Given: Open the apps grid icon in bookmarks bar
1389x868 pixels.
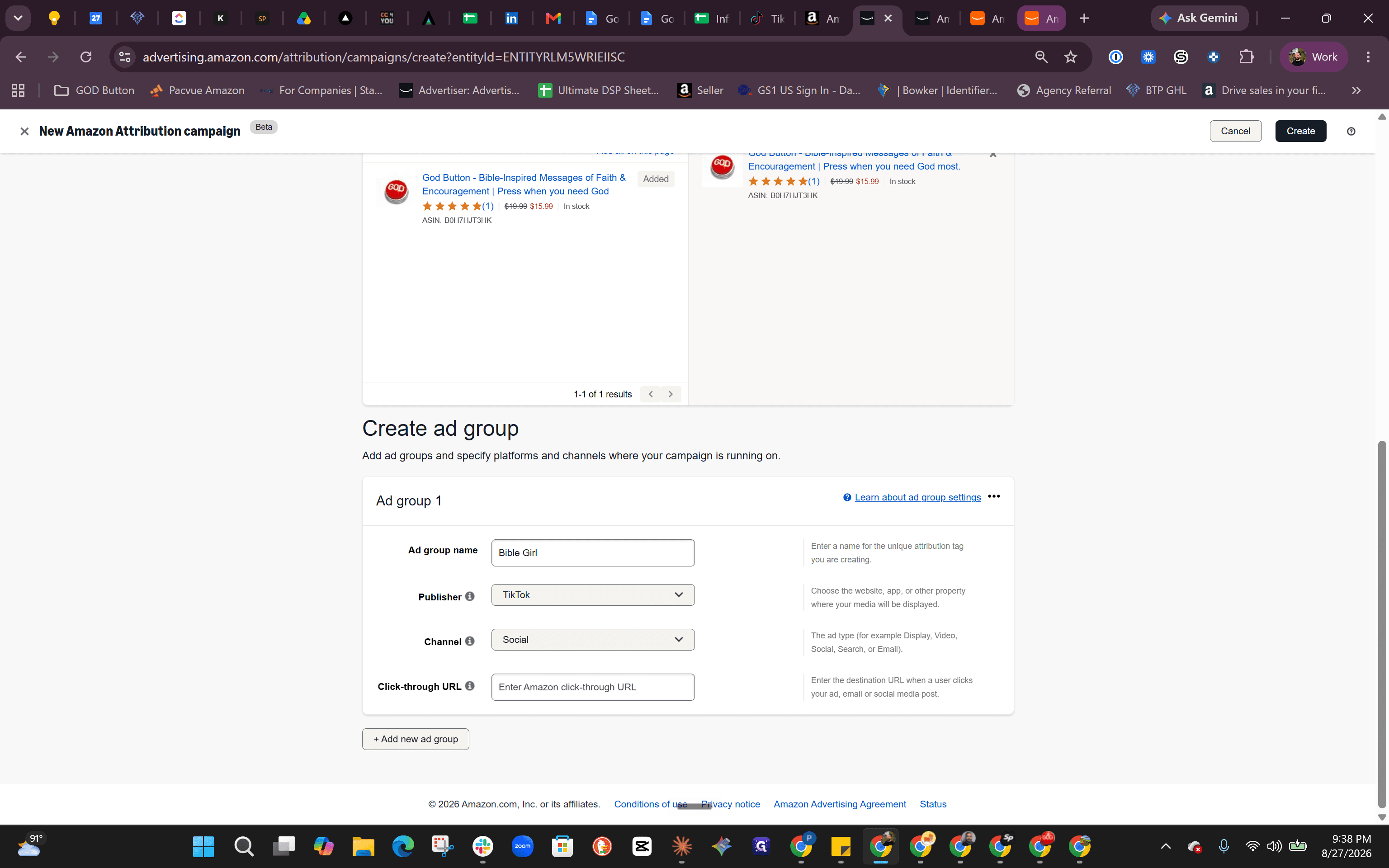Looking at the screenshot, I should pos(18,90).
